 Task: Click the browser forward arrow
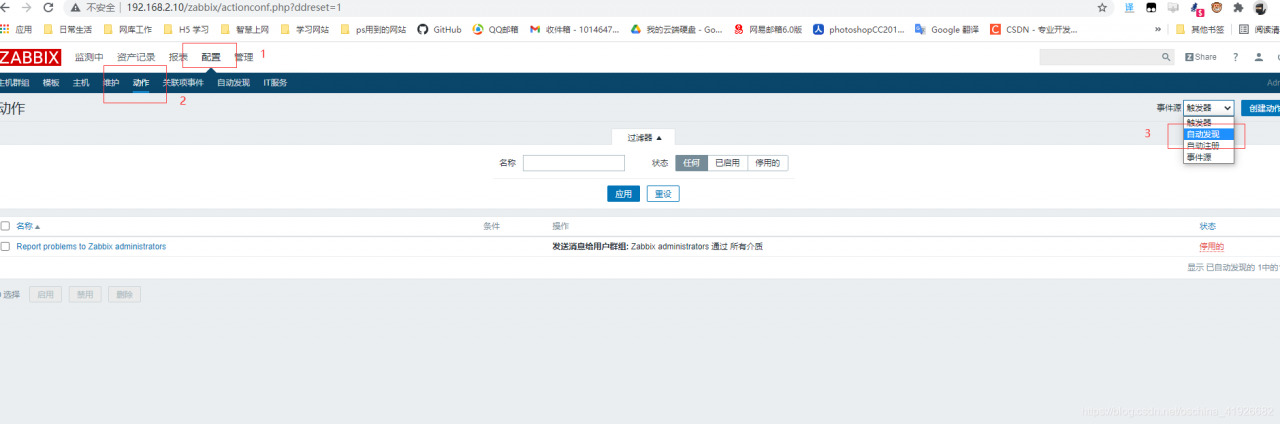(27, 7)
